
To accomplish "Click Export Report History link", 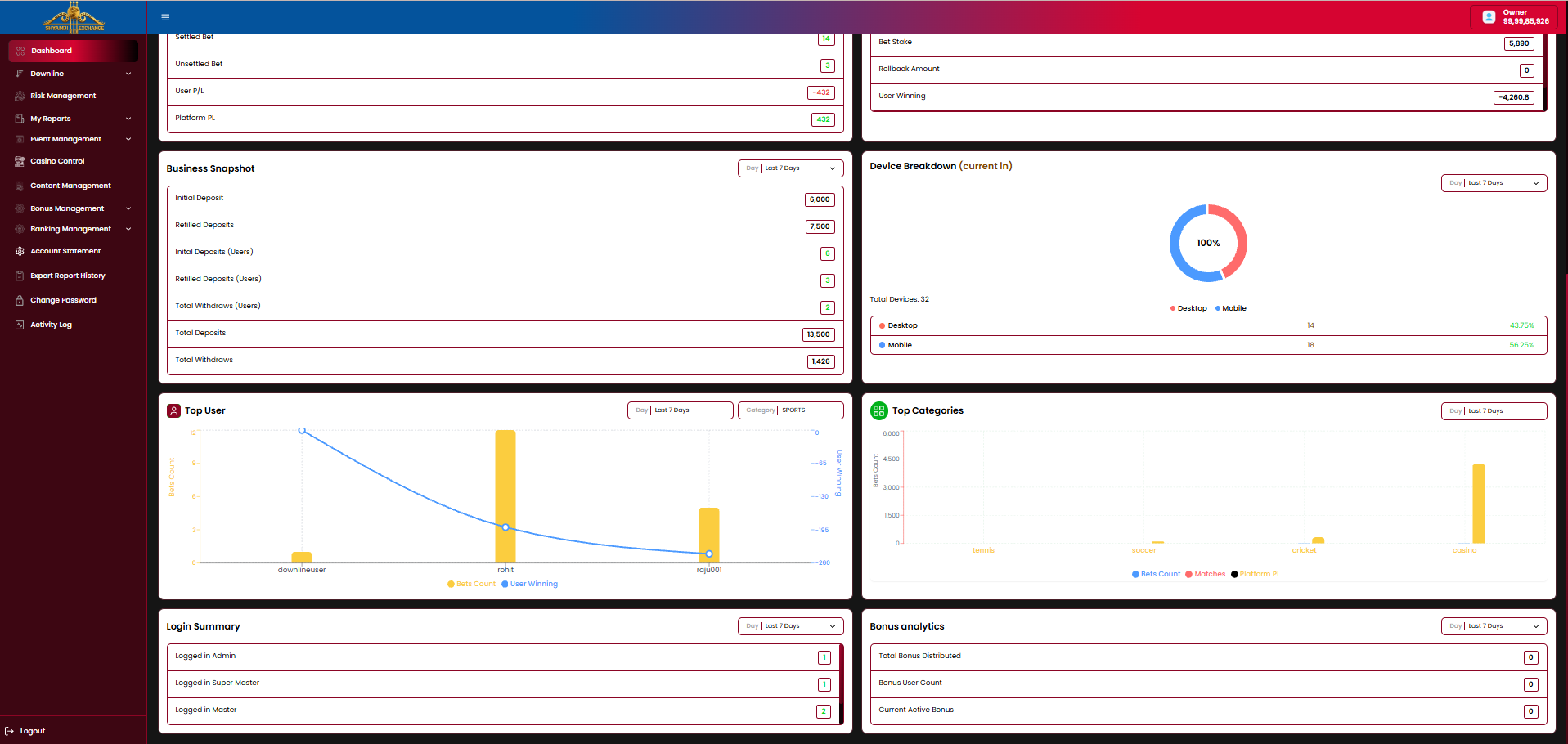I will tap(68, 276).
